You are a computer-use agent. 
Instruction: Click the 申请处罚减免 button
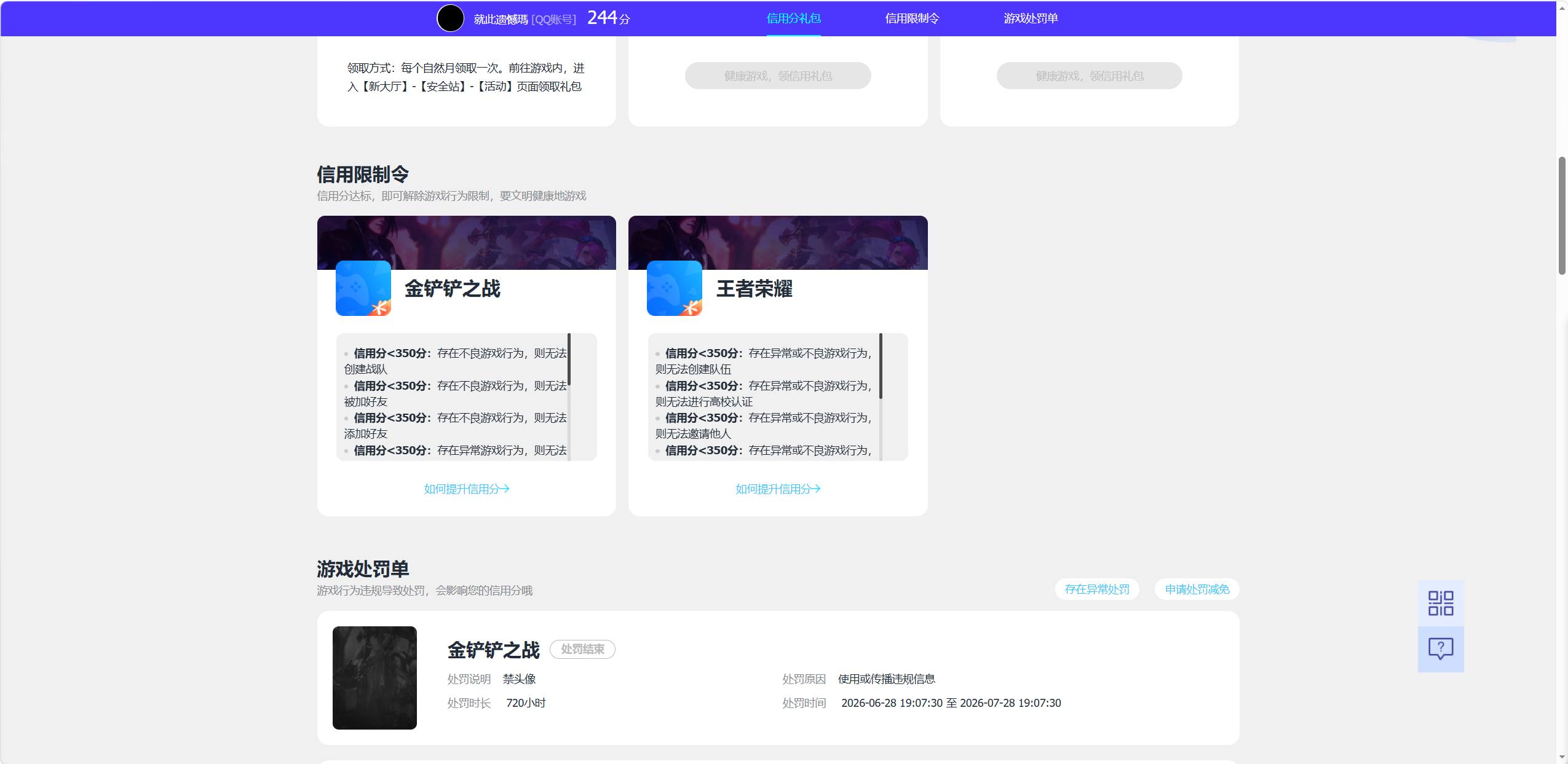(x=1197, y=589)
